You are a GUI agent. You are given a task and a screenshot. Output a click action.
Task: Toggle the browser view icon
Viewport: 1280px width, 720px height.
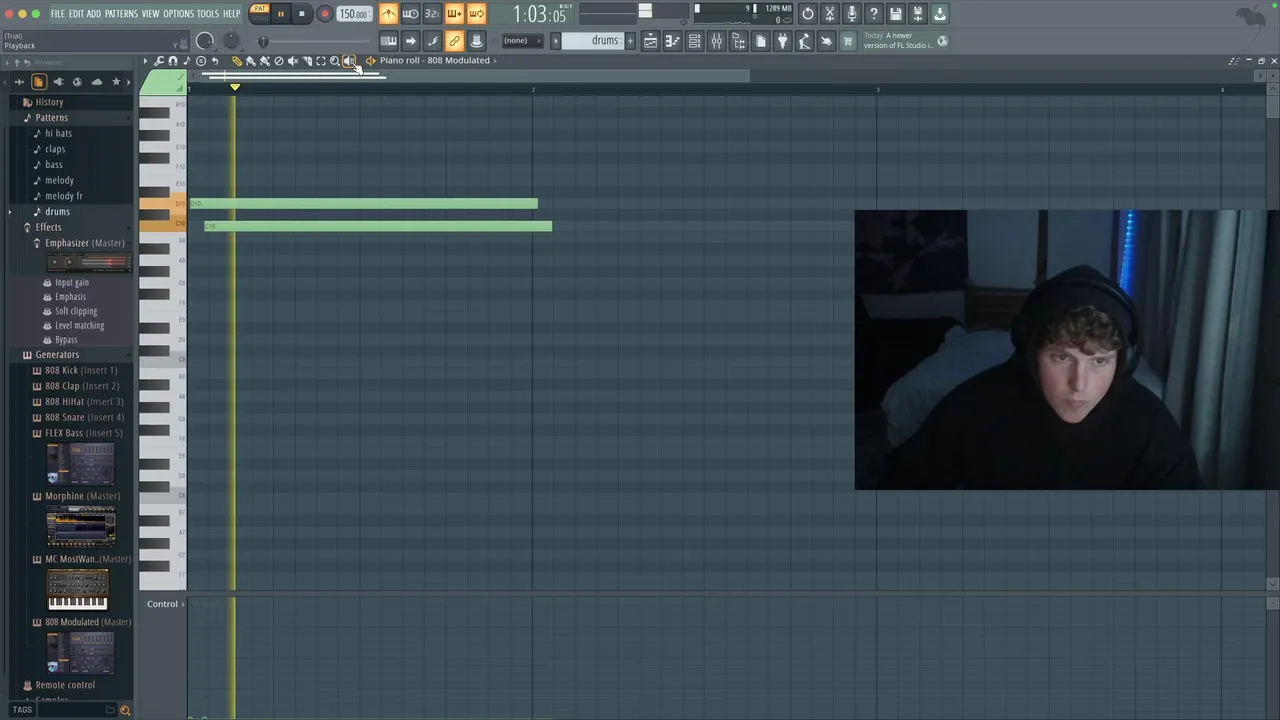point(738,41)
